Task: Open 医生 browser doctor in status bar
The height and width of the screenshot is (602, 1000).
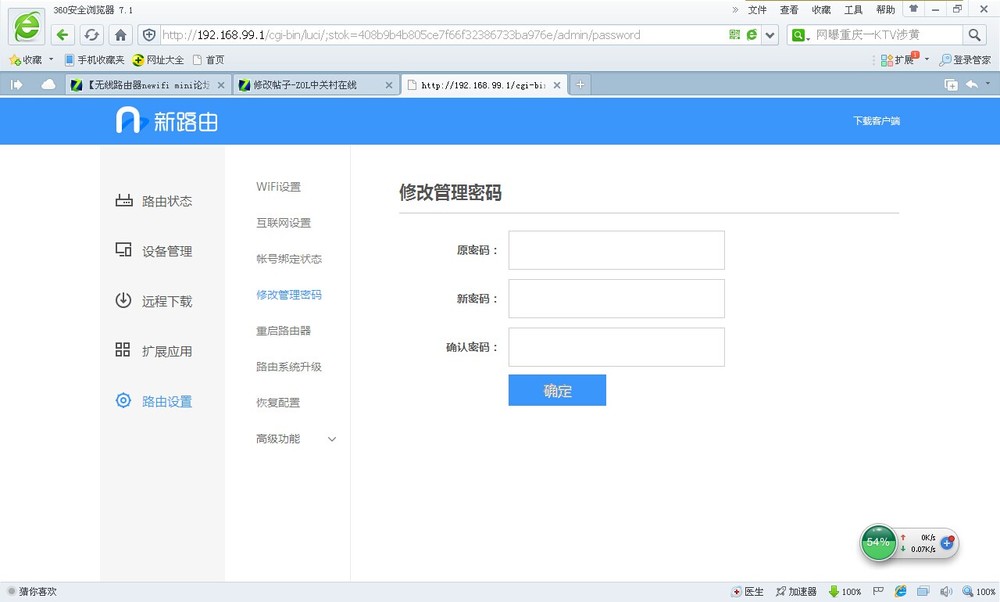Action: coord(747,592)
